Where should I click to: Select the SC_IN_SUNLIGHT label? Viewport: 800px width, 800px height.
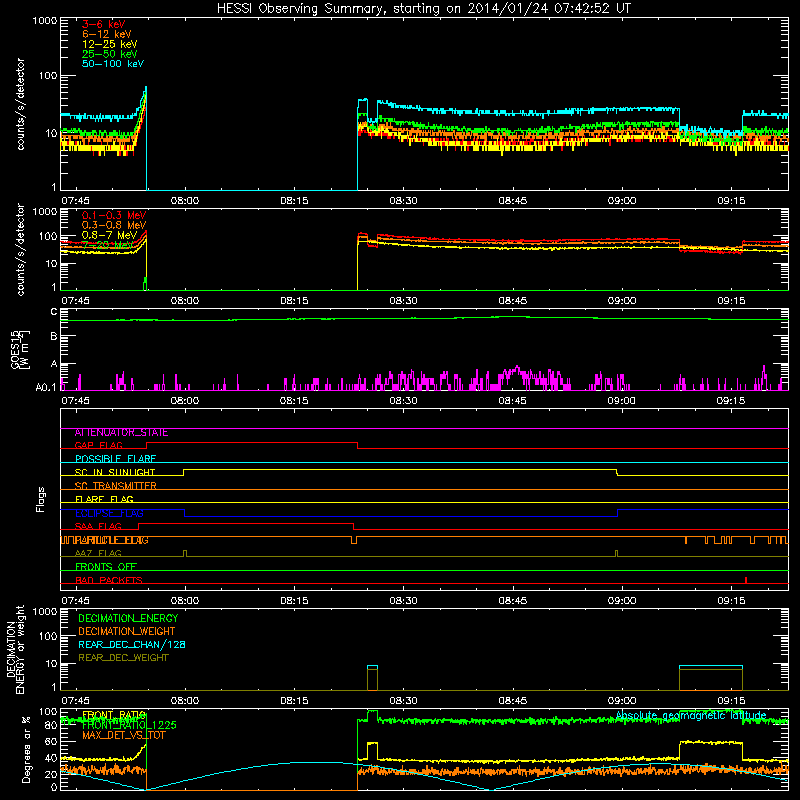coord(115,472)
